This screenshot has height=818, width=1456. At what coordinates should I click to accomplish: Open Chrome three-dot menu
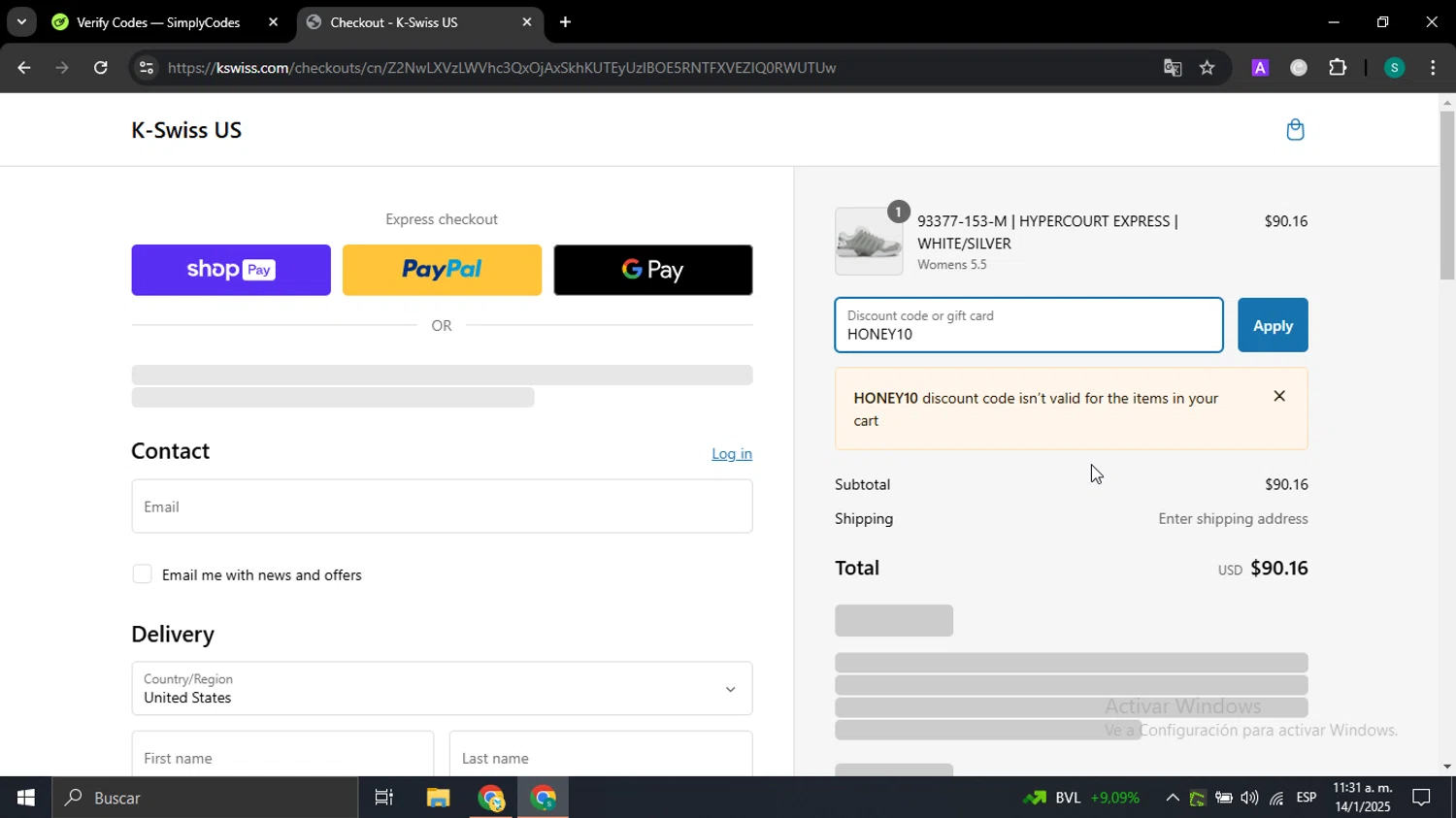click(x=1433, y=68)
